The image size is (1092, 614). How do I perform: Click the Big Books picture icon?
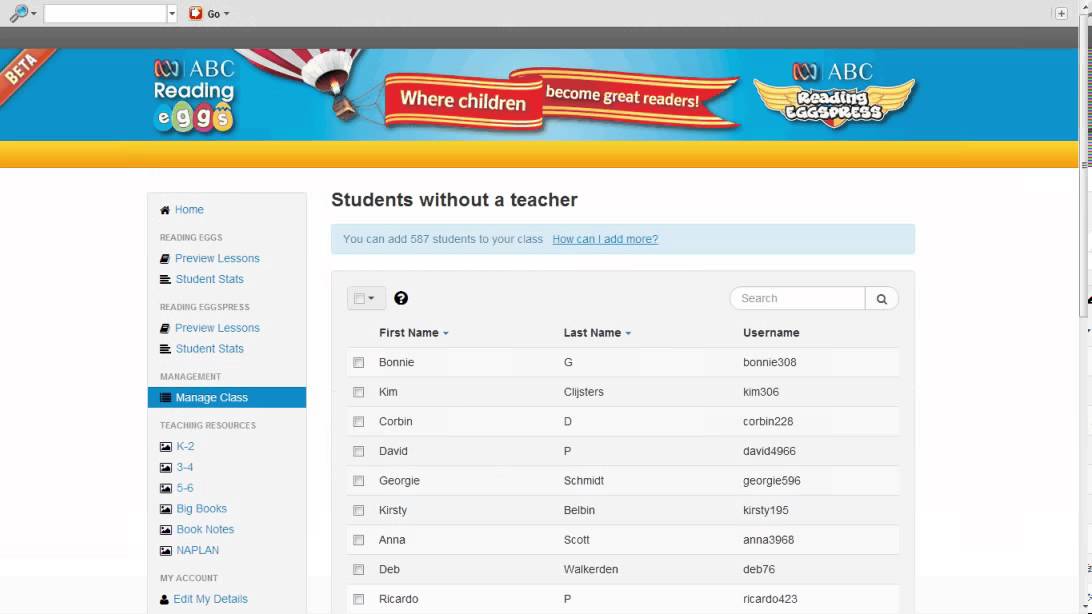pos(166,509)
